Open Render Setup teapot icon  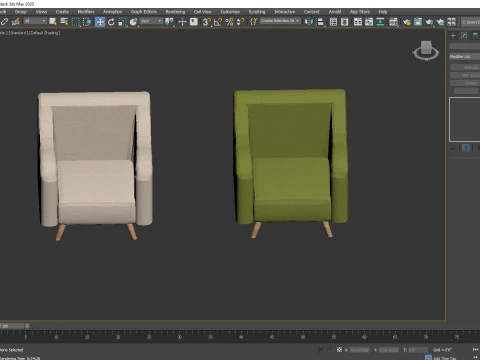tap(406, 22)
